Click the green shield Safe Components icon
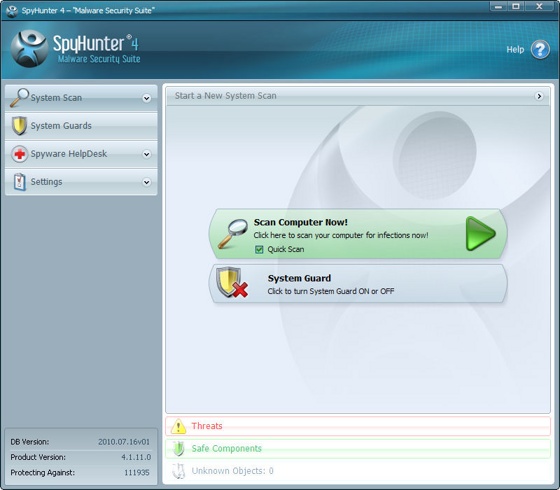Viewport: 560px width, 490px height. pyautogui.click(x=178, y=448)
